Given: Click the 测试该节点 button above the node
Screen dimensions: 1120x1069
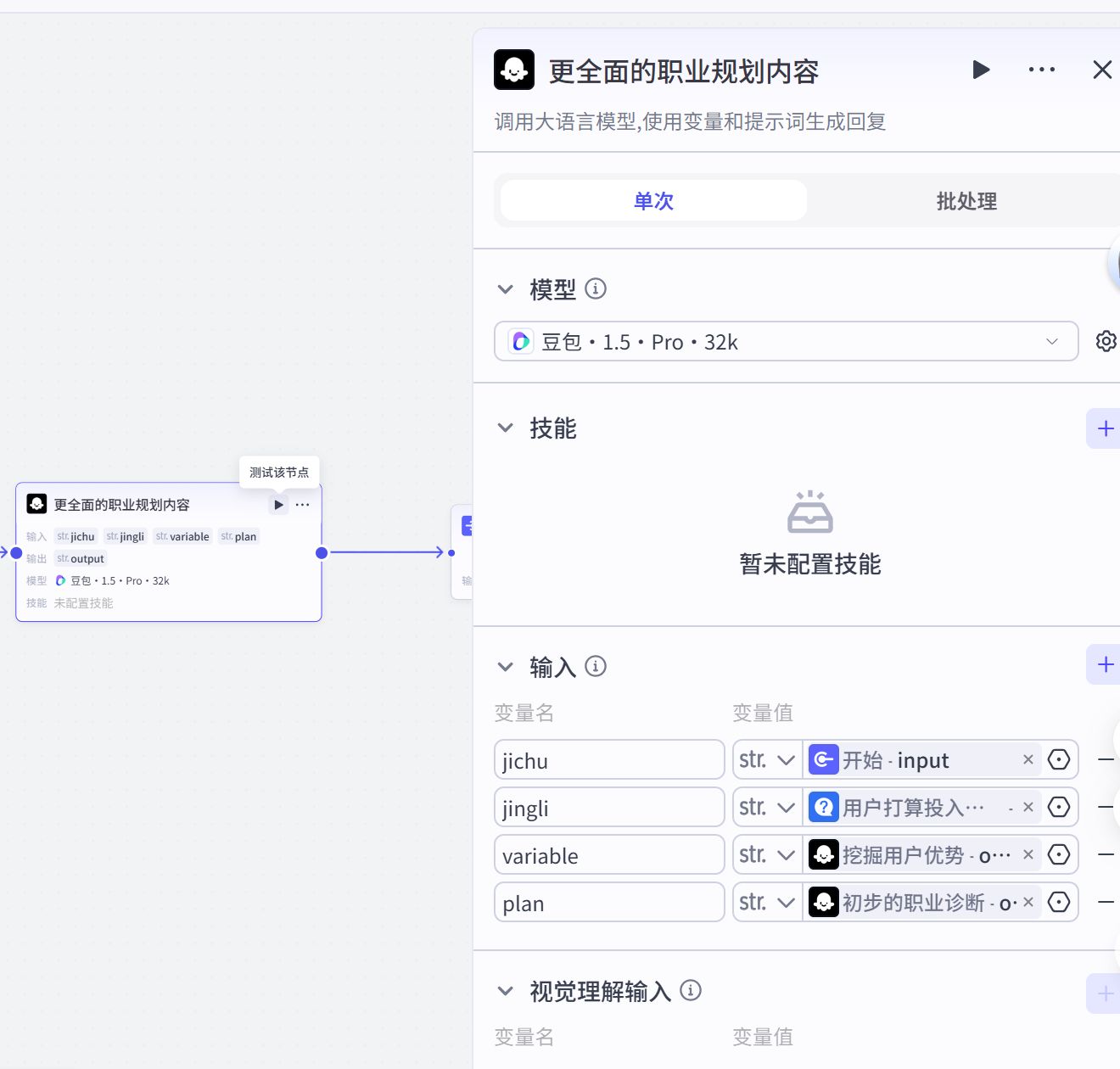Looking at the screenshot, I should pos(280,472).
